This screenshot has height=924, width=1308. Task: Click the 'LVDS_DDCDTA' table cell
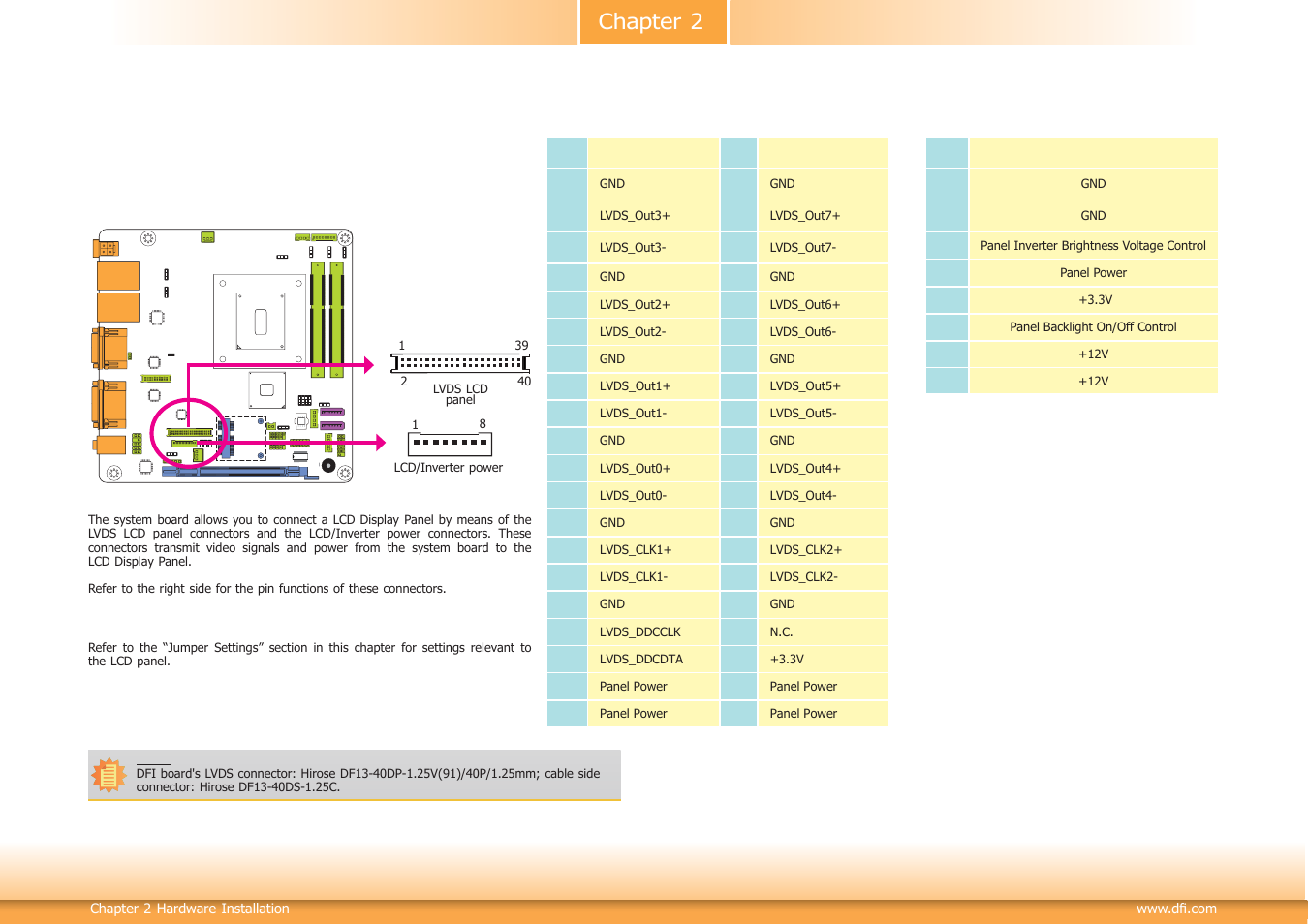click(653, 660)
